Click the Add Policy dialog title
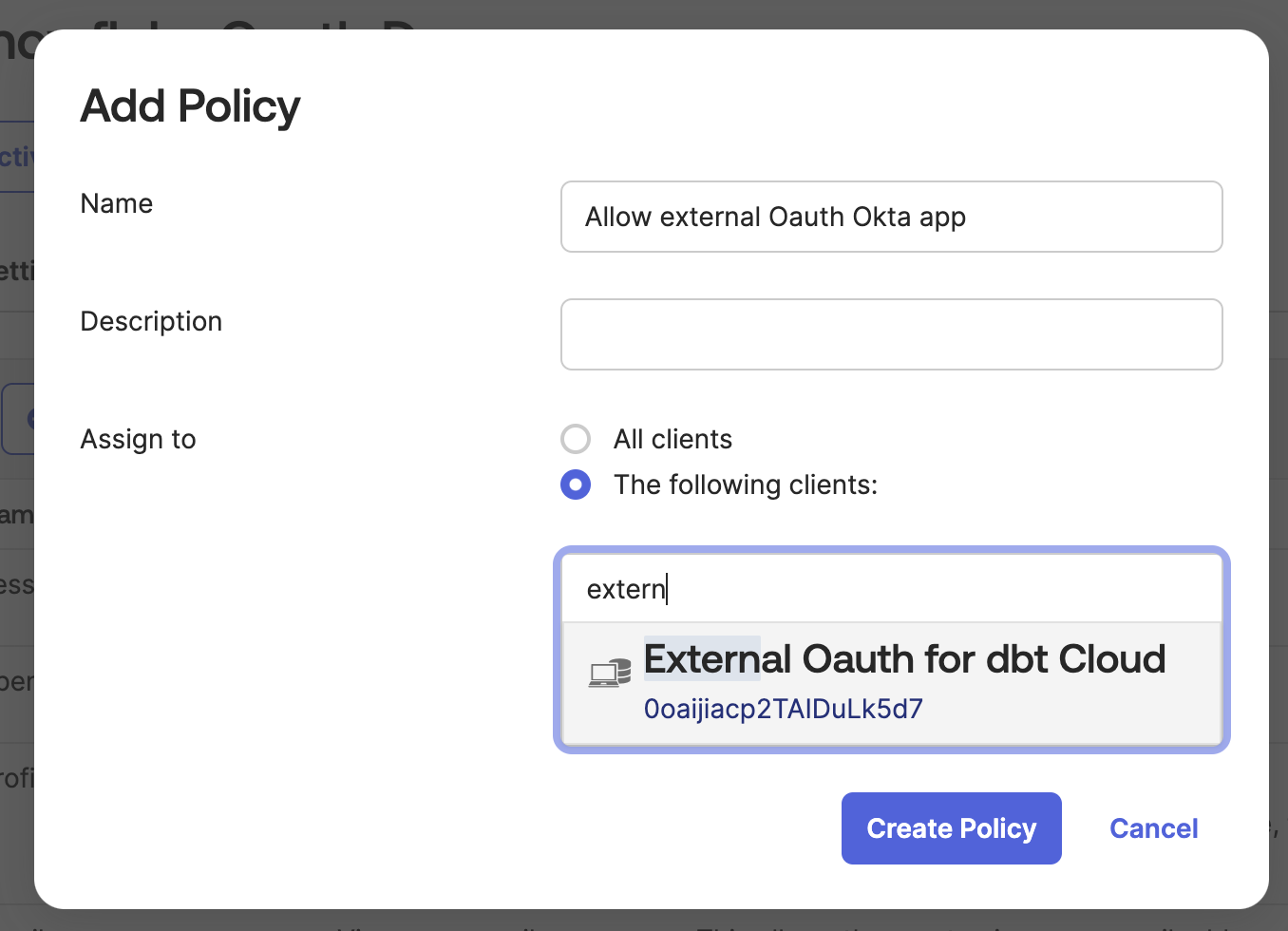 (189, 106)
